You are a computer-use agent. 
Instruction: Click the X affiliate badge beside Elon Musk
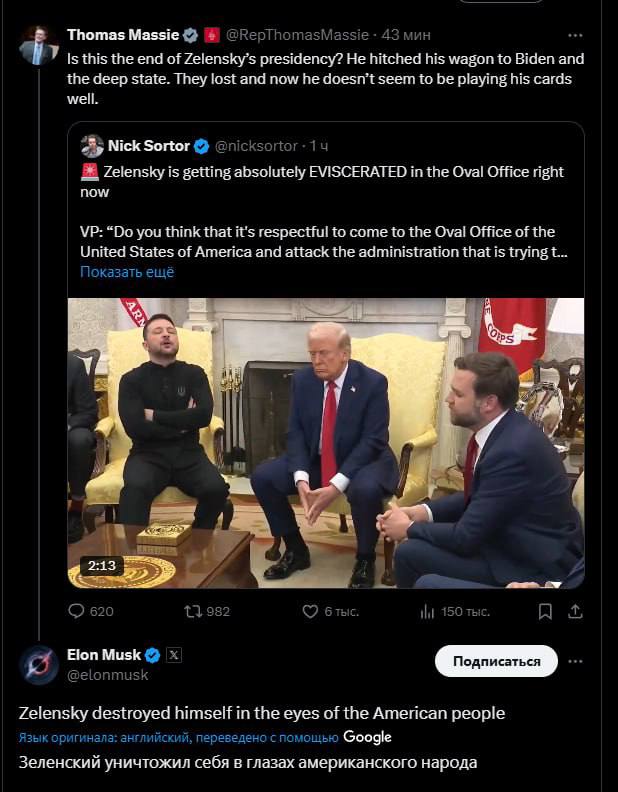(x=174, y=655)
